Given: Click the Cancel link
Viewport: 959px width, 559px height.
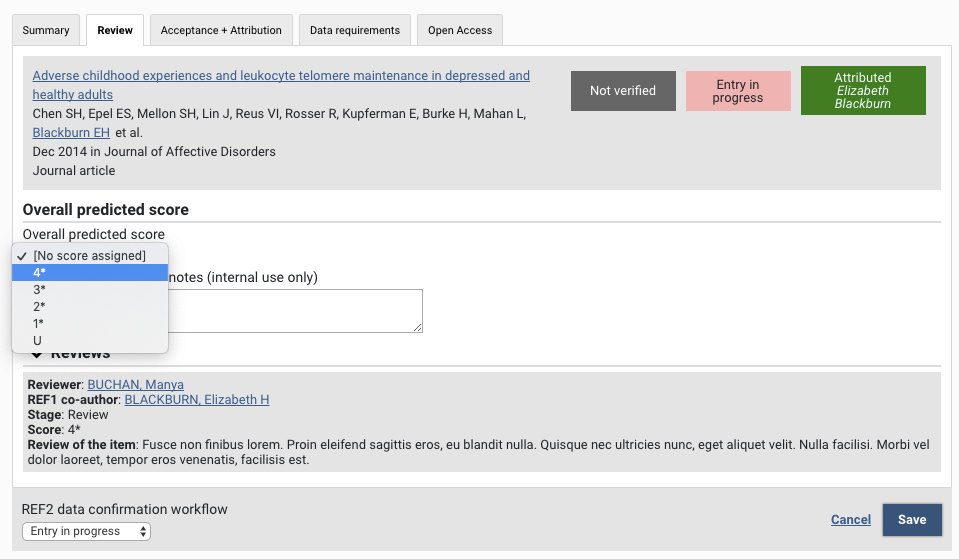Looking at the screenshot, I should [851, 520].
